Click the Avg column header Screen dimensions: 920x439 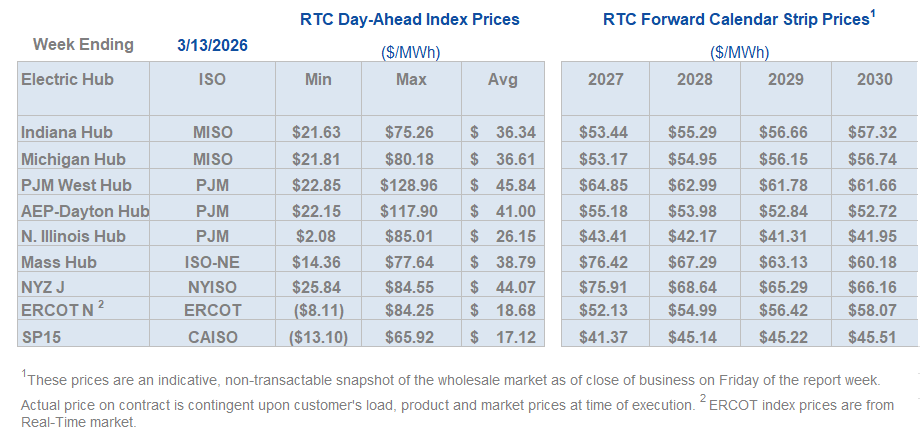pyautogui.click(x=502, y=79)
